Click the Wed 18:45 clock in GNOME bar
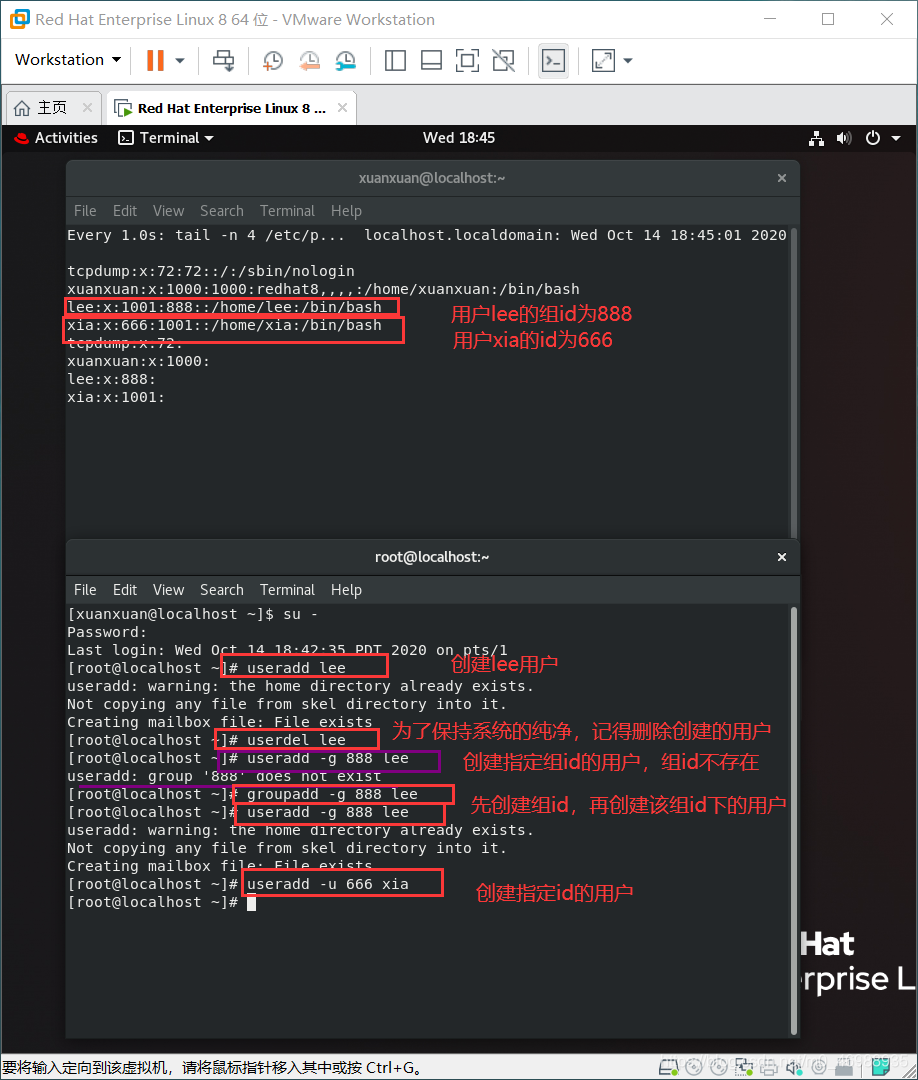Viewport: 918px width, 1080px height. pos(459,138)
